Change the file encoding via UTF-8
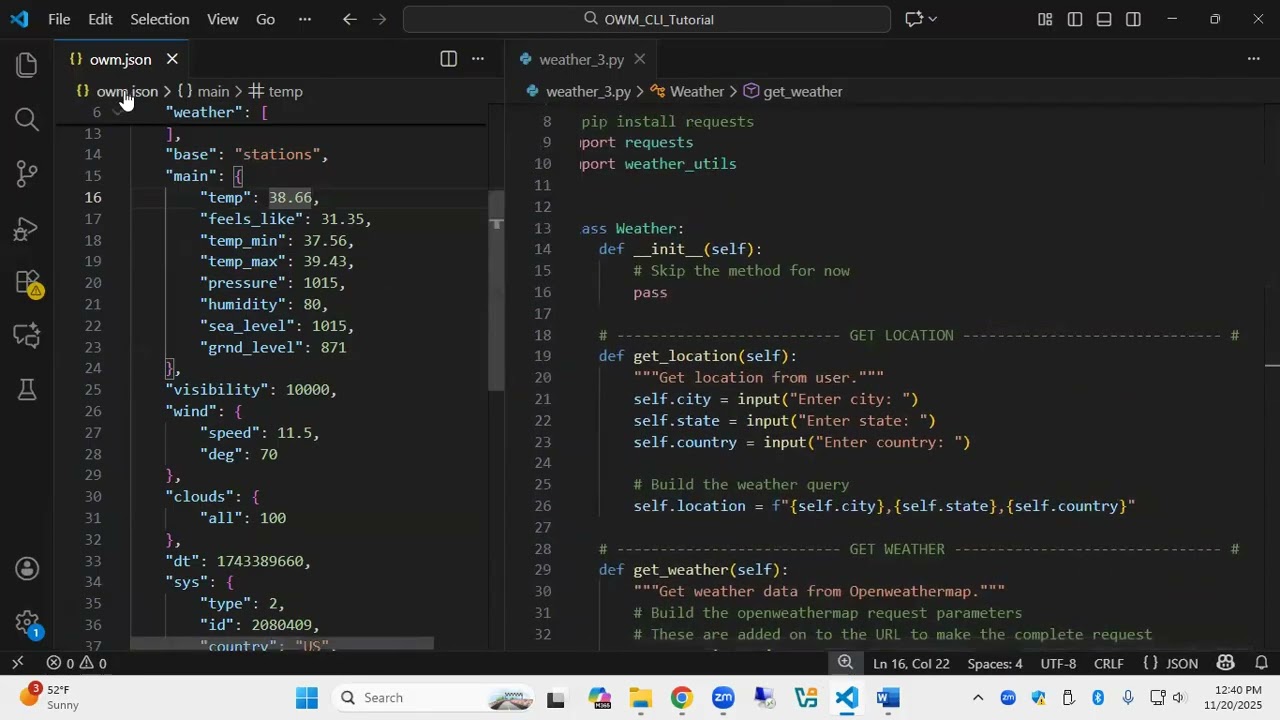The width and height of the screenshot is (1280, 720). tap(1058, 664)
